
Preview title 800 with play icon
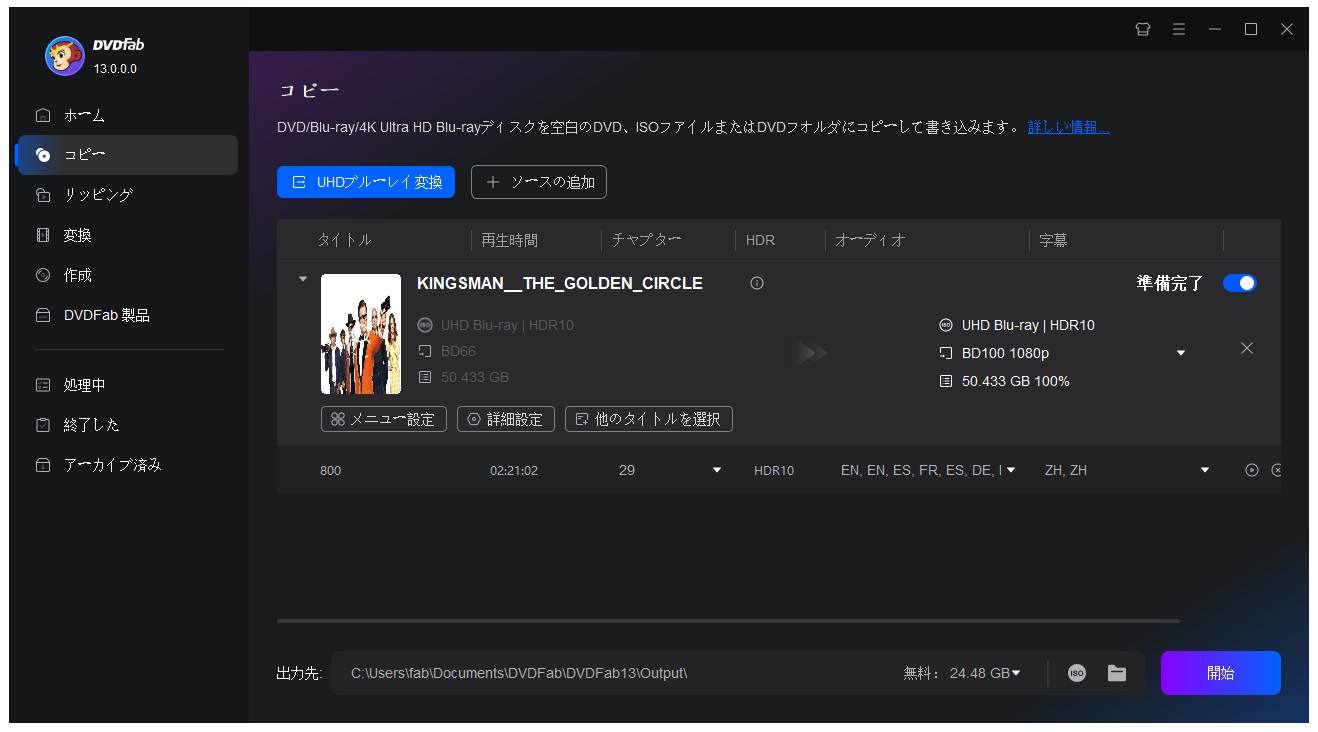point(1252,470)
